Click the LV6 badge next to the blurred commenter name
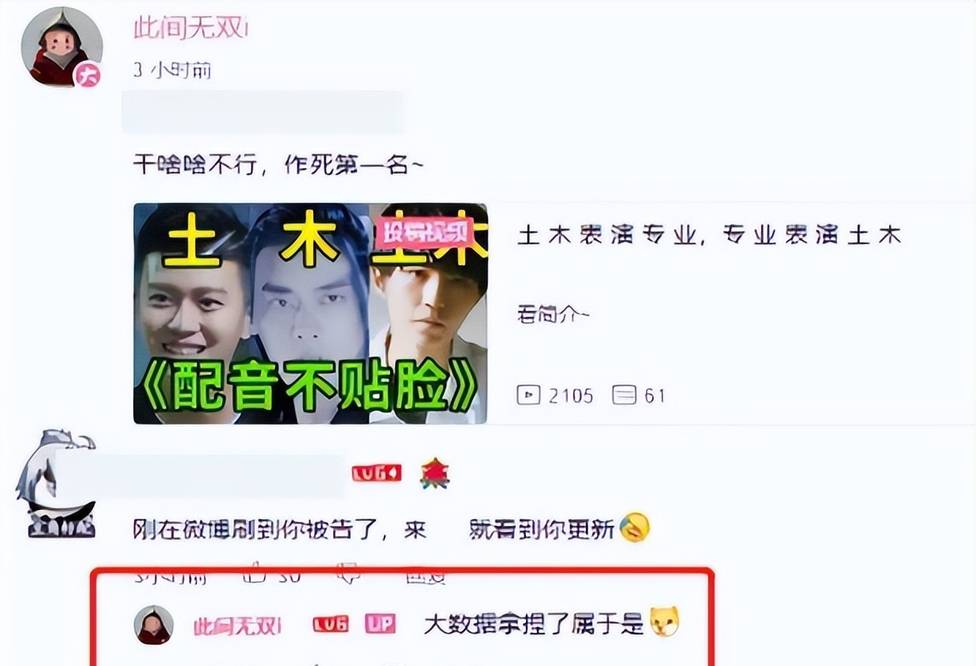This screenshot has width=976, height=666. tap(377, 474)
